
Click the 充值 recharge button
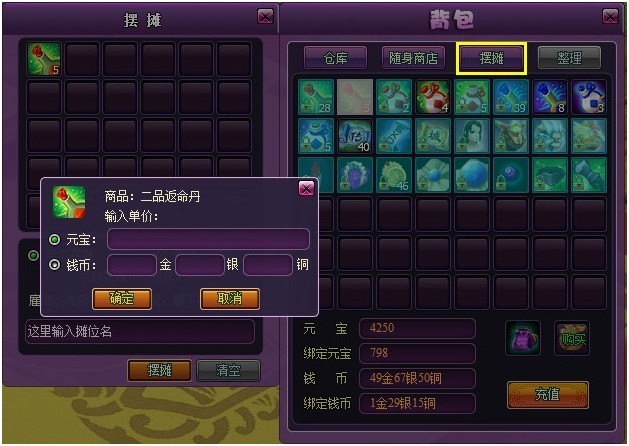point(548,395)
